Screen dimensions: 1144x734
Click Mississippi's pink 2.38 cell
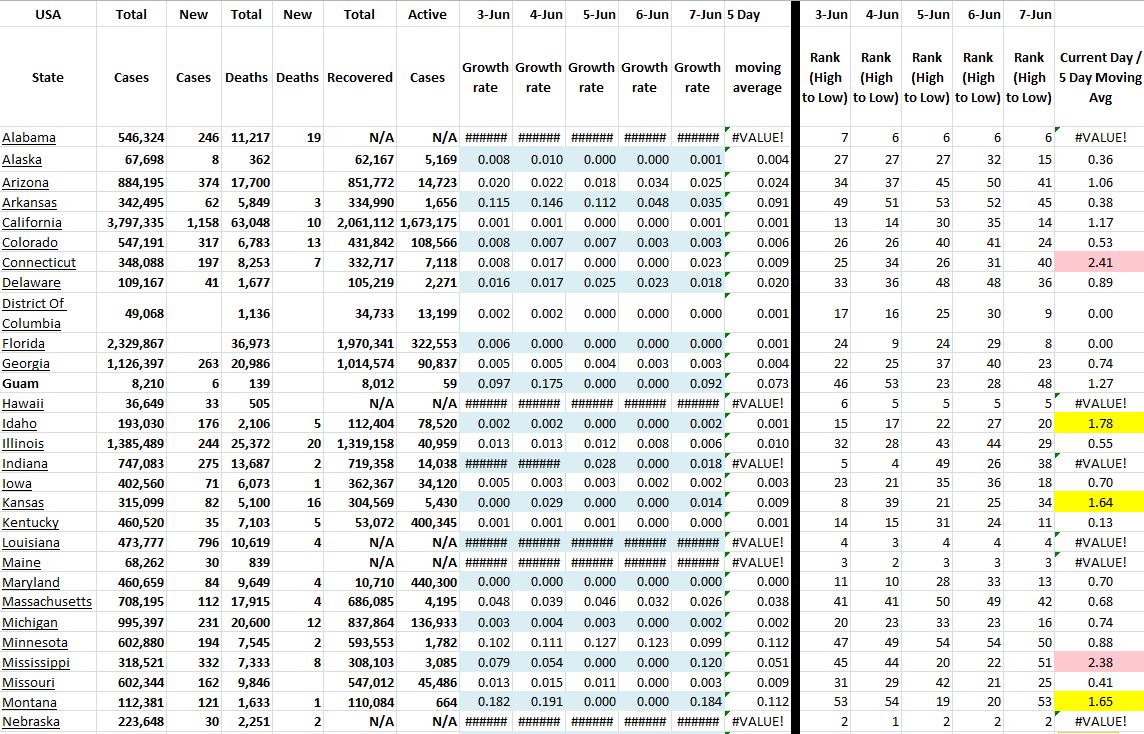[x=1099, y=662]
